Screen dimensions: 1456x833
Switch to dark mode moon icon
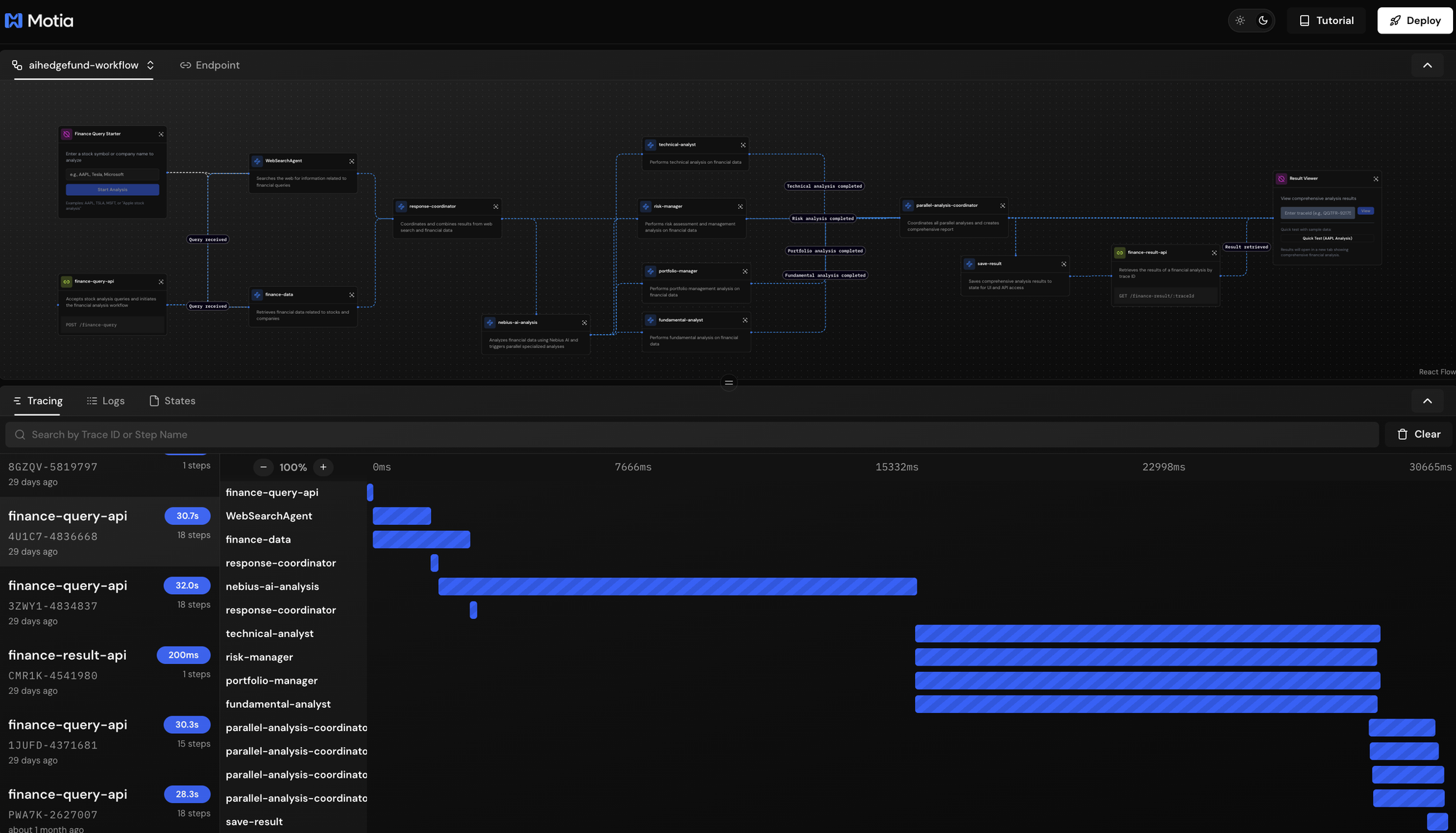[x=1263, y=20]
